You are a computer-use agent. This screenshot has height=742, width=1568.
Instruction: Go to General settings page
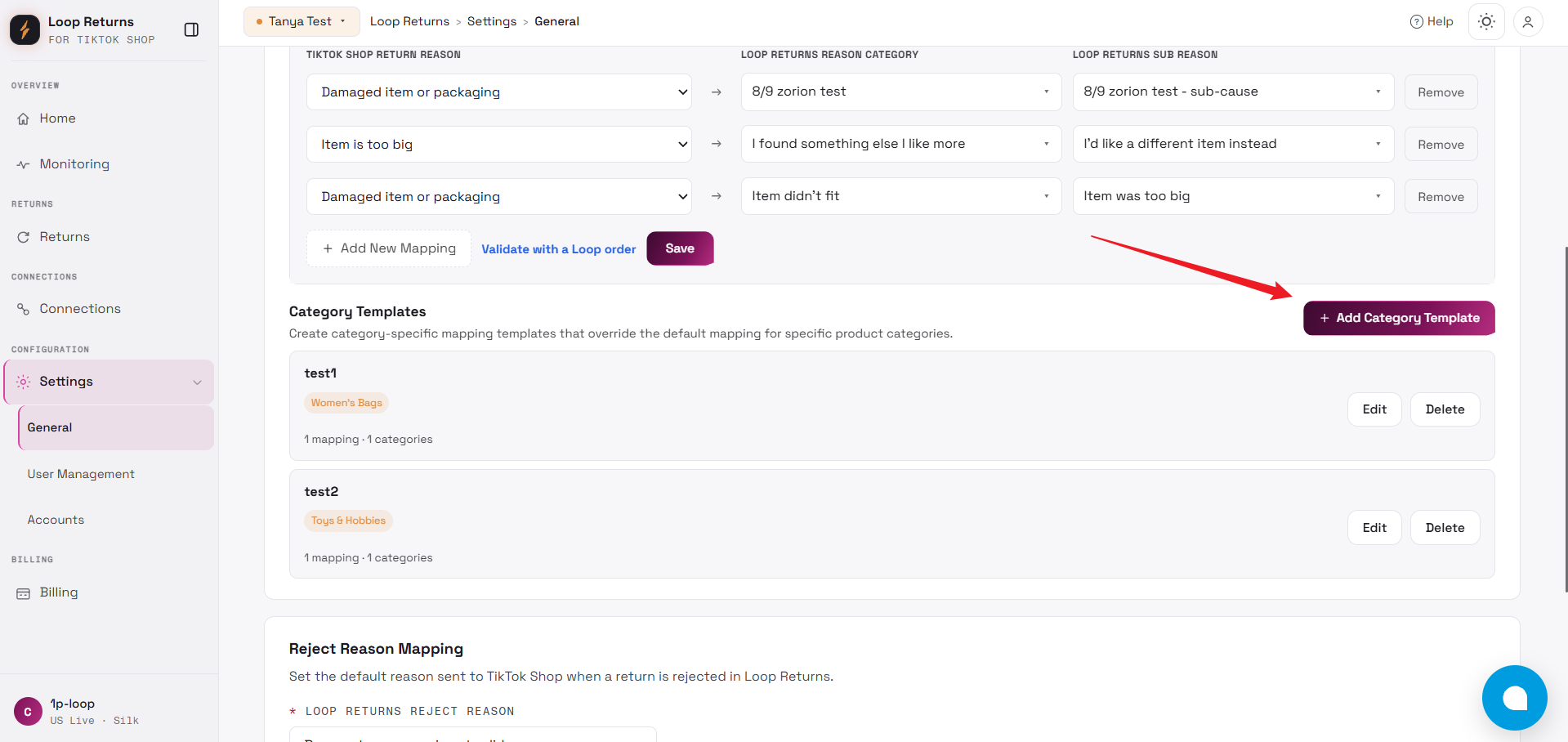116,427
